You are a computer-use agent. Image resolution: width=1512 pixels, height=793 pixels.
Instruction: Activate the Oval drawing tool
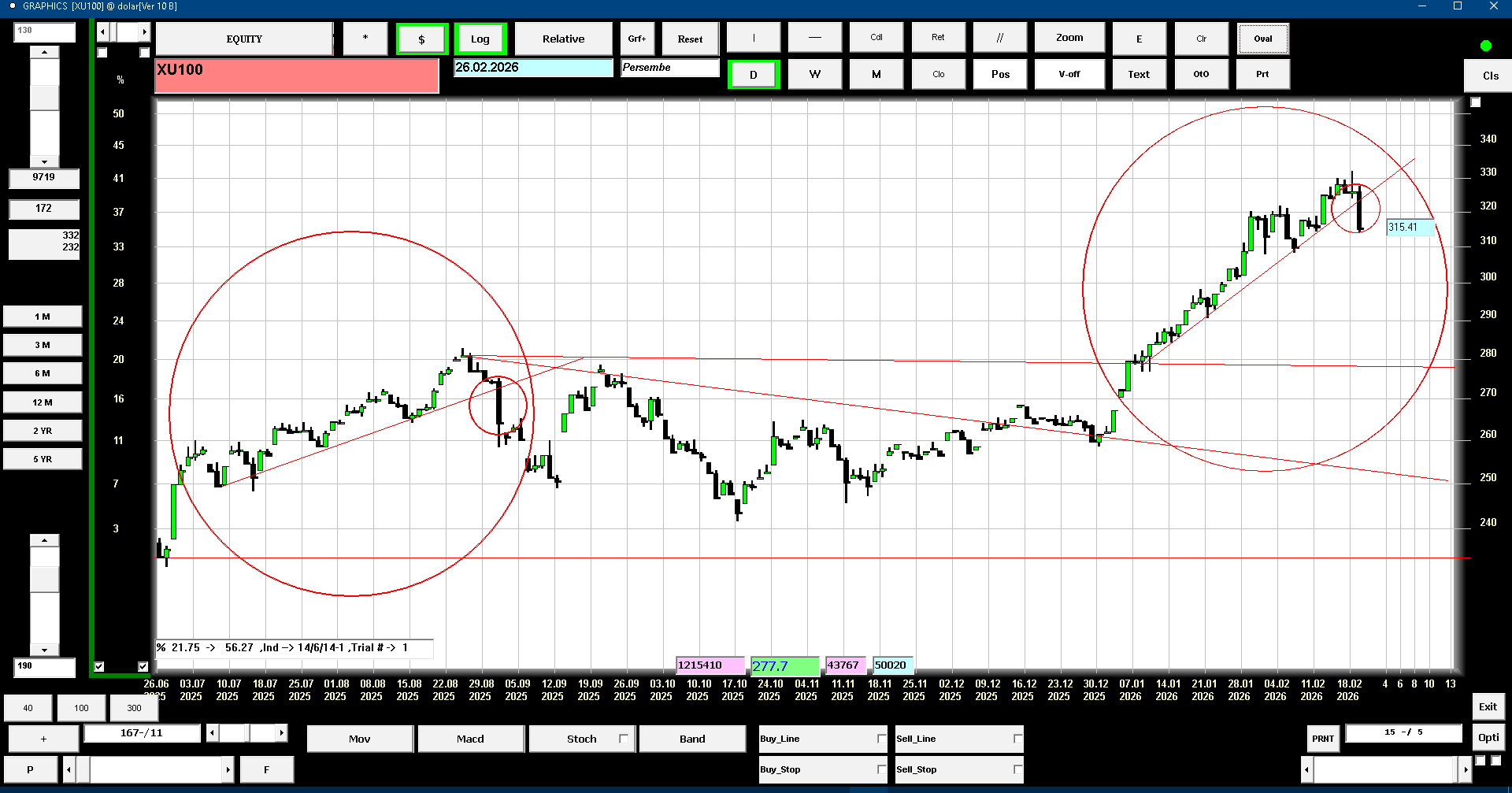tap(1263, 39)
